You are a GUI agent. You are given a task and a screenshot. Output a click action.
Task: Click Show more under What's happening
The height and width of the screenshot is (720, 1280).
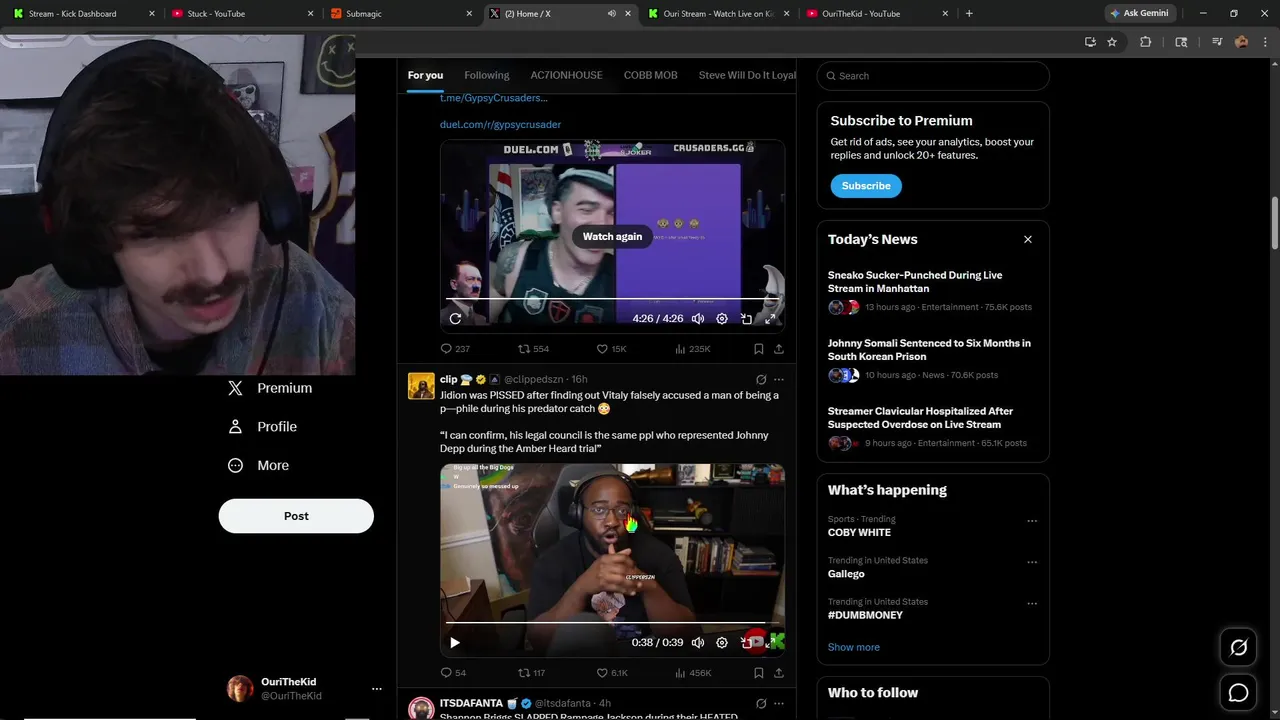[854, 647]
